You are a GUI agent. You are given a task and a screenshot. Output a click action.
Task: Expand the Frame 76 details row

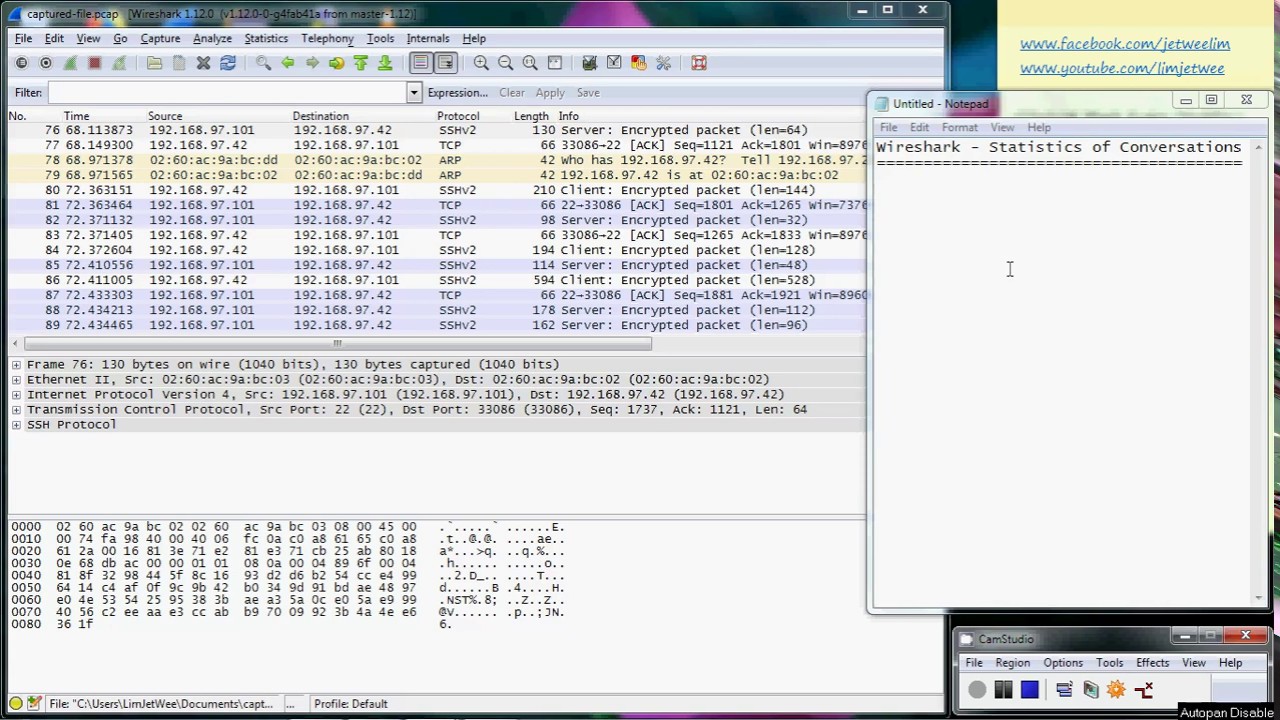pos(16,365)
